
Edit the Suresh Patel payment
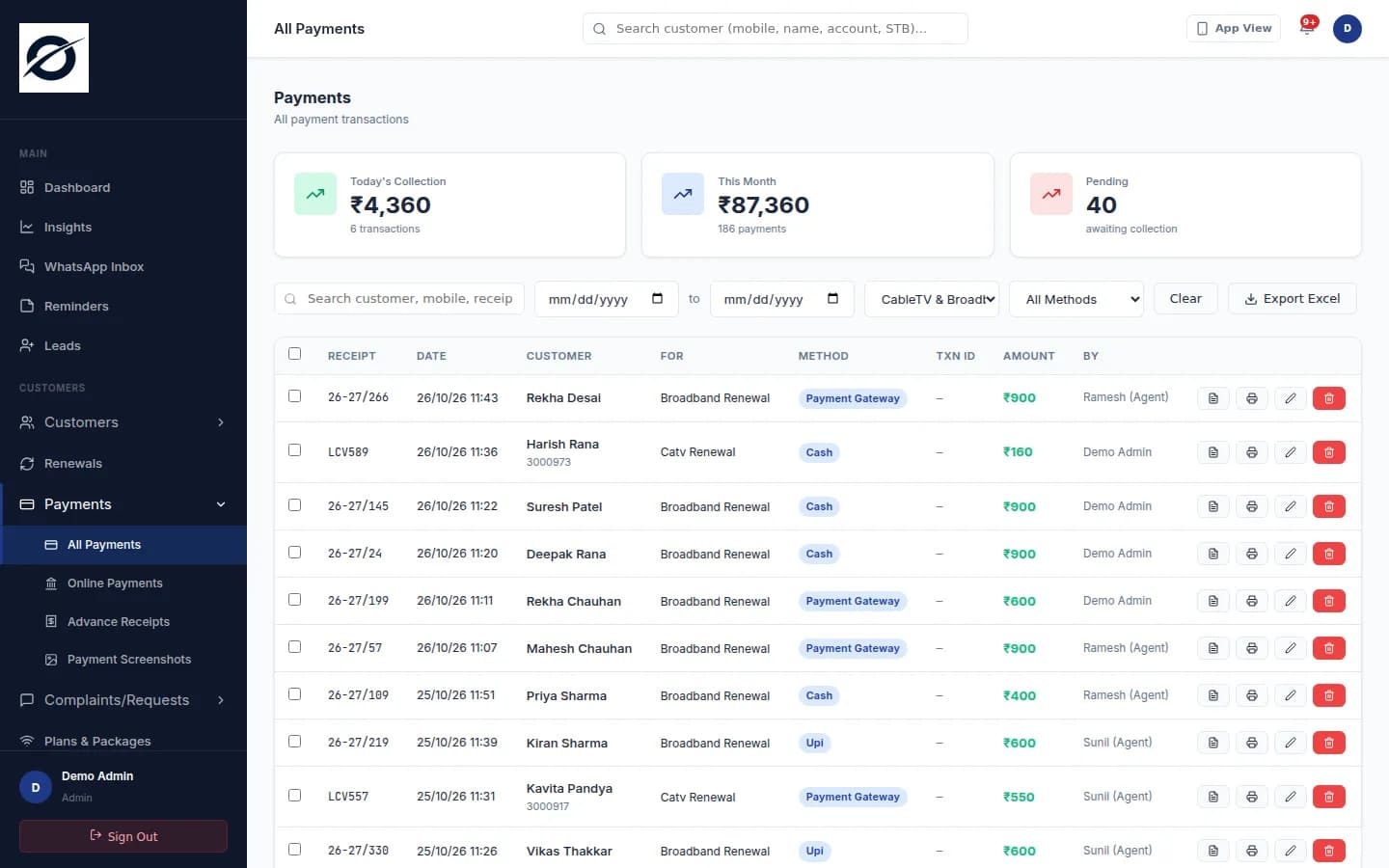[1291, 506]
